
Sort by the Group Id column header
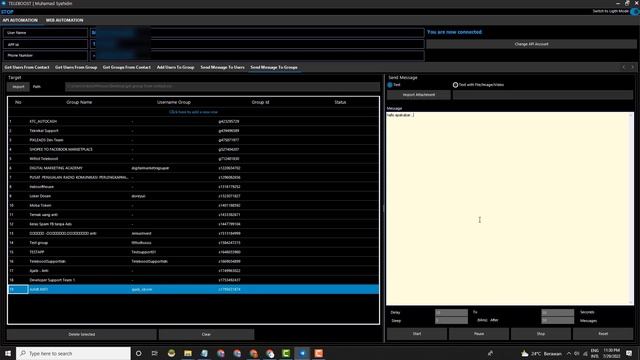pos(260,102)
